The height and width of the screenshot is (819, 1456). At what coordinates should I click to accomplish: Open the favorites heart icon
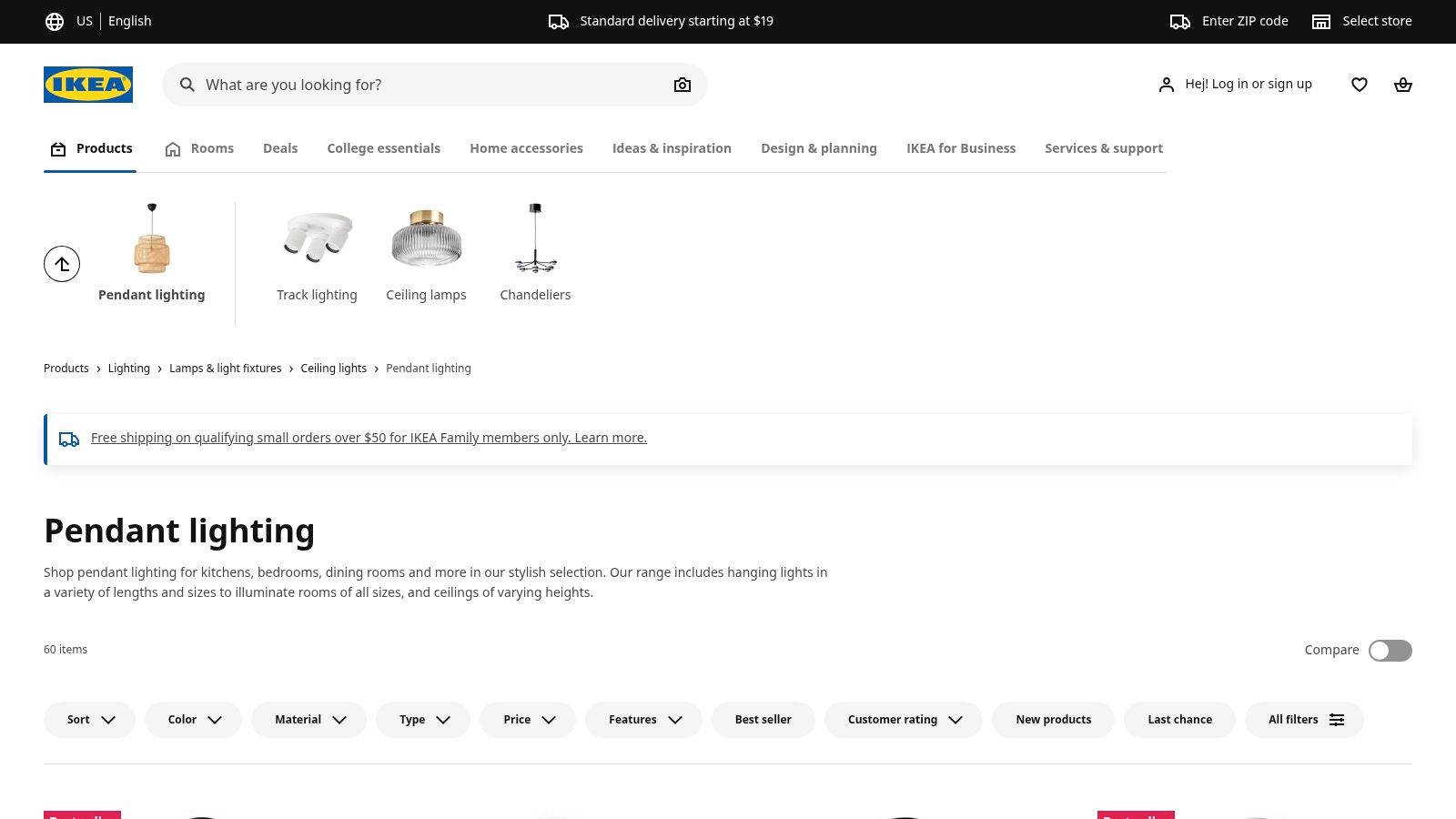click(1359, 85)
